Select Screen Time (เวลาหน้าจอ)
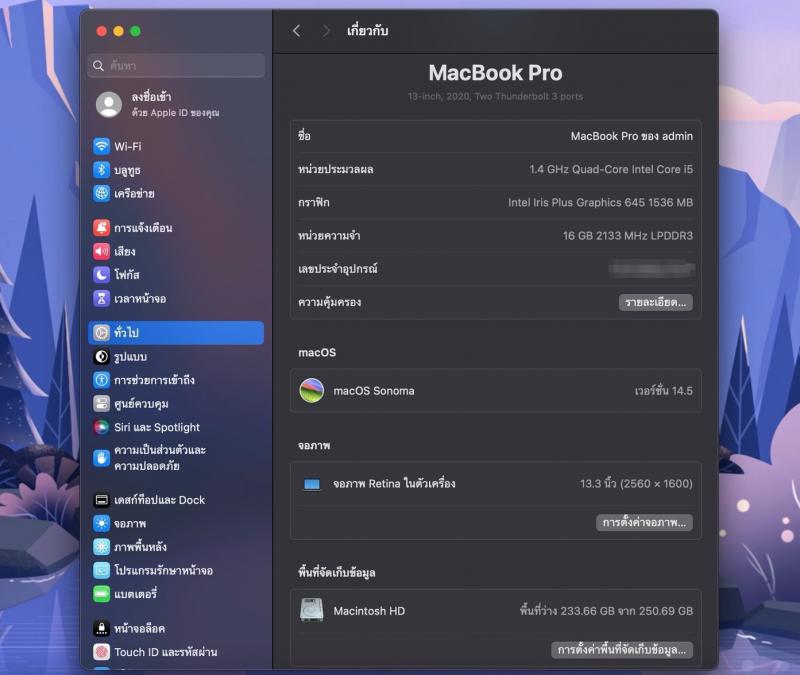 point(176,298)
